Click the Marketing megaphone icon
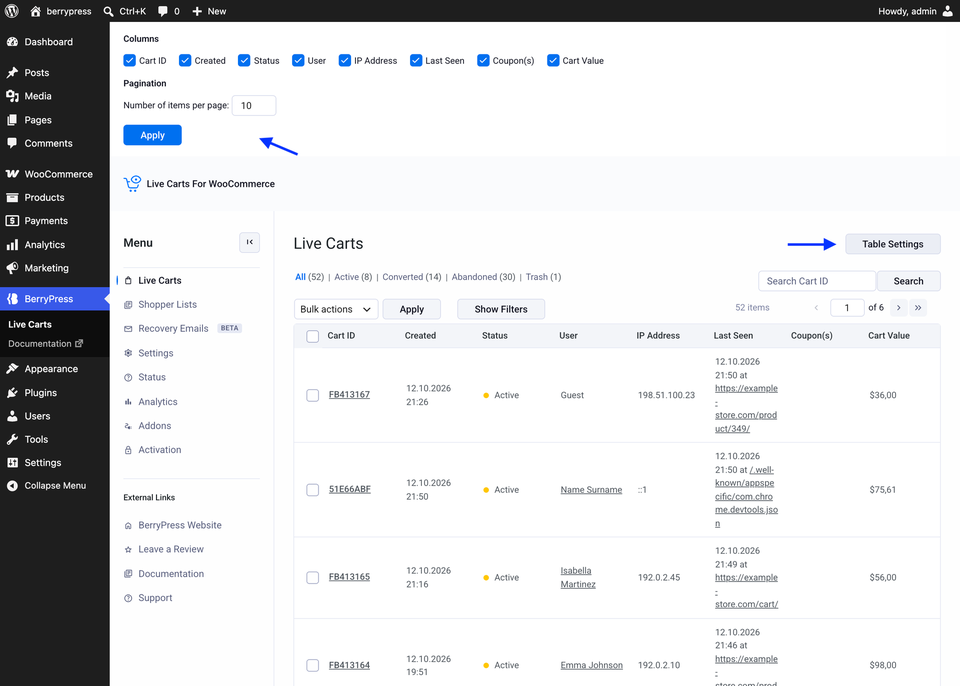Viewport: 960px width, 686px height. coord(12,268)
